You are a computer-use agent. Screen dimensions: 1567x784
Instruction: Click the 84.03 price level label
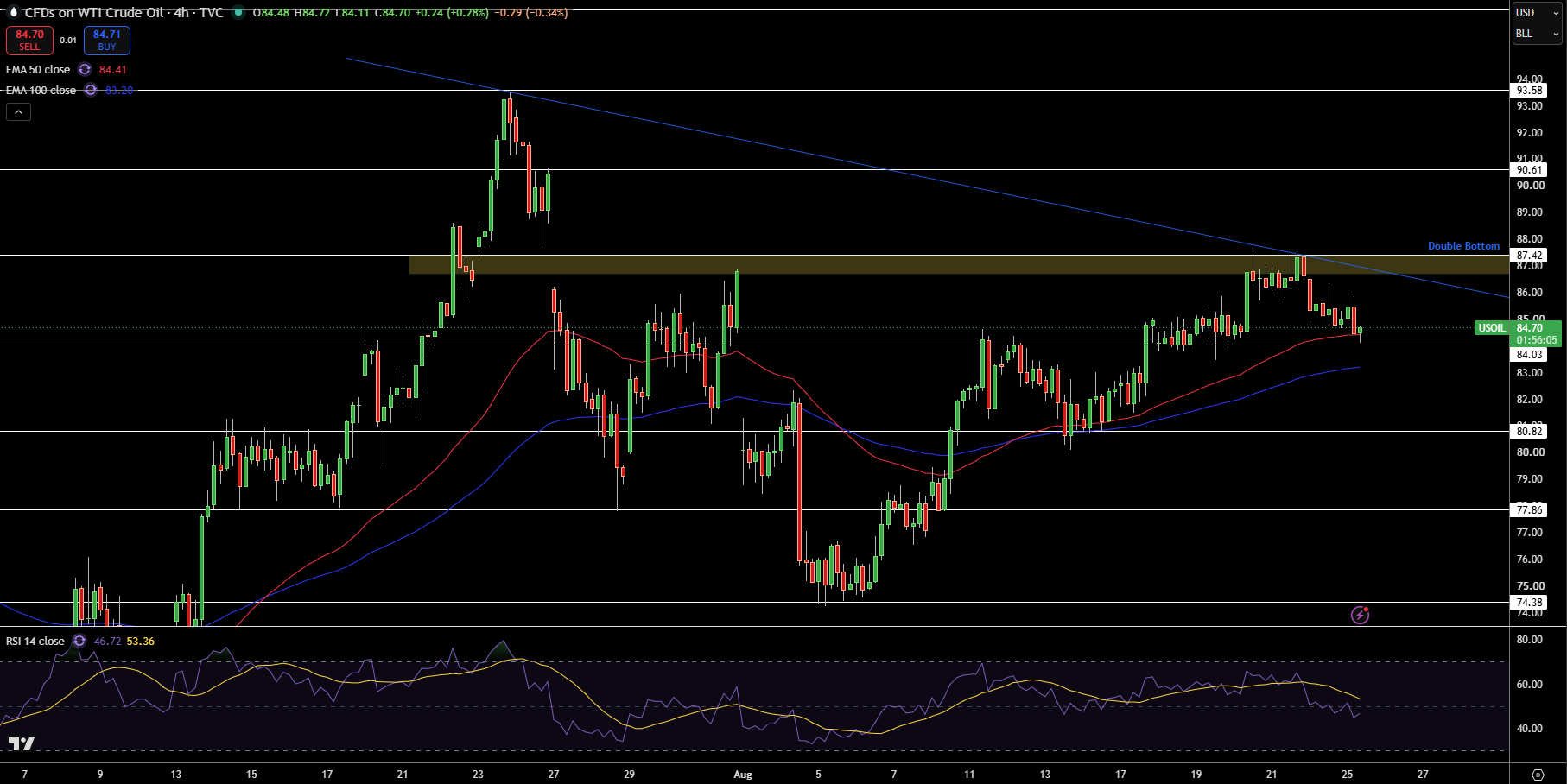click(1530, 355)
